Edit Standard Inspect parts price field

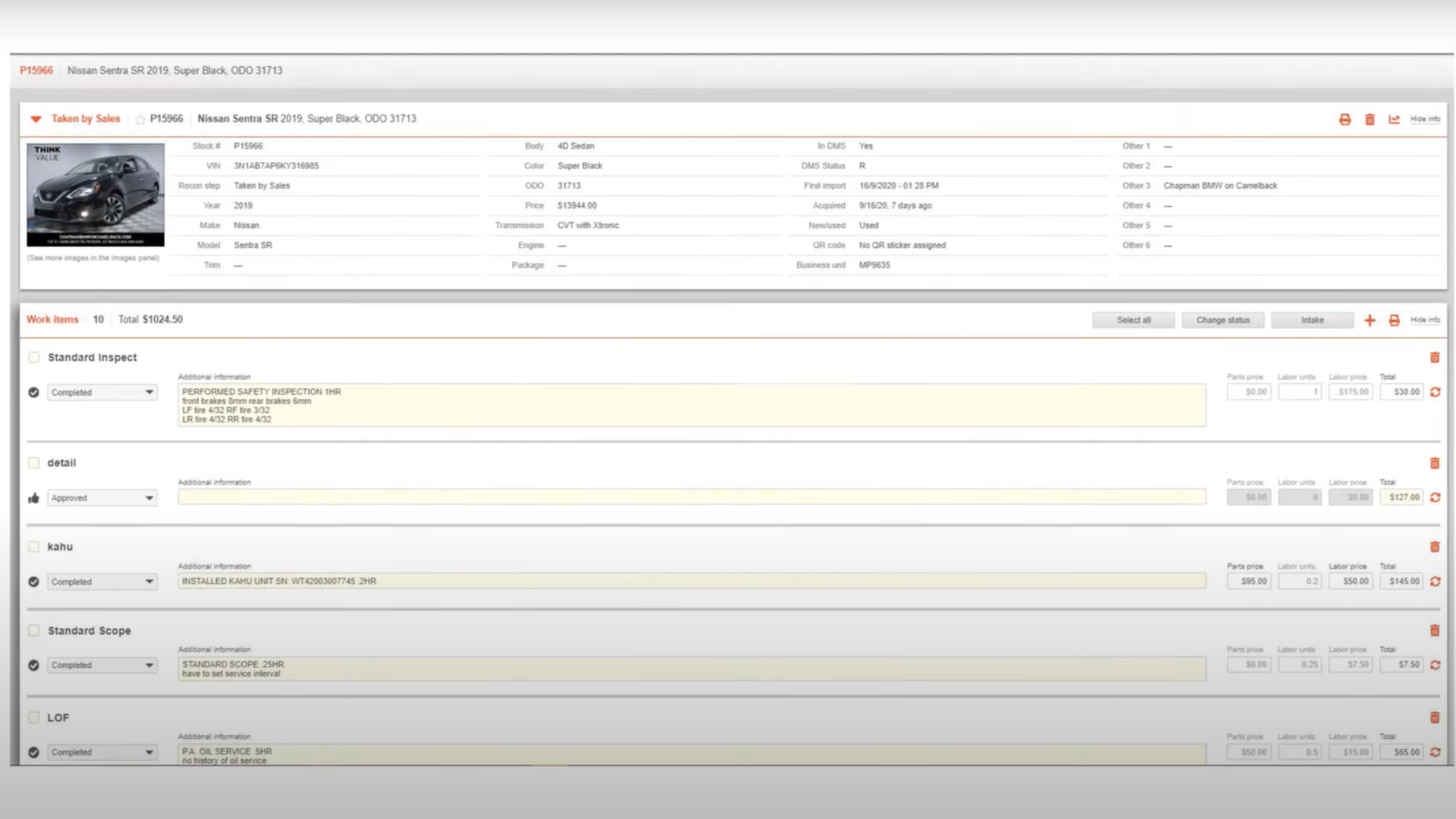click(x=1249, y=392)
